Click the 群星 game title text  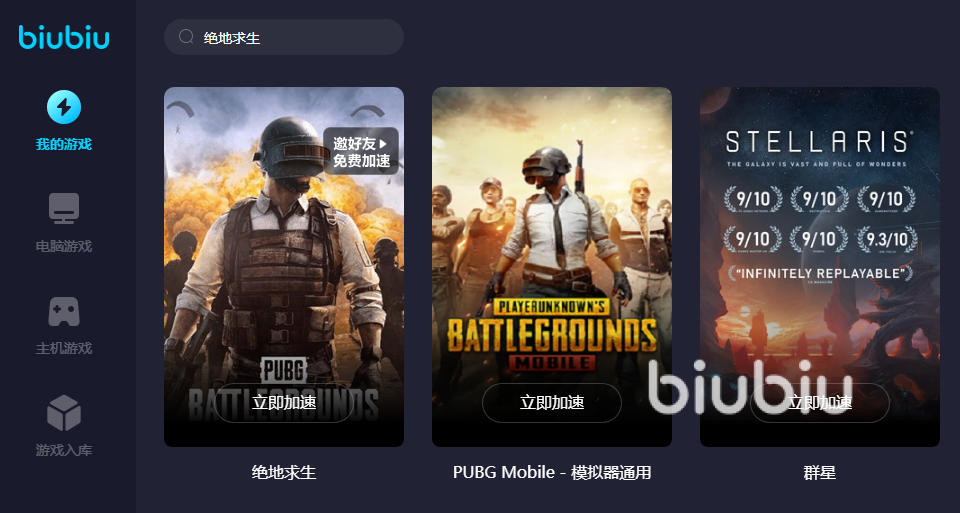[819, 473]
